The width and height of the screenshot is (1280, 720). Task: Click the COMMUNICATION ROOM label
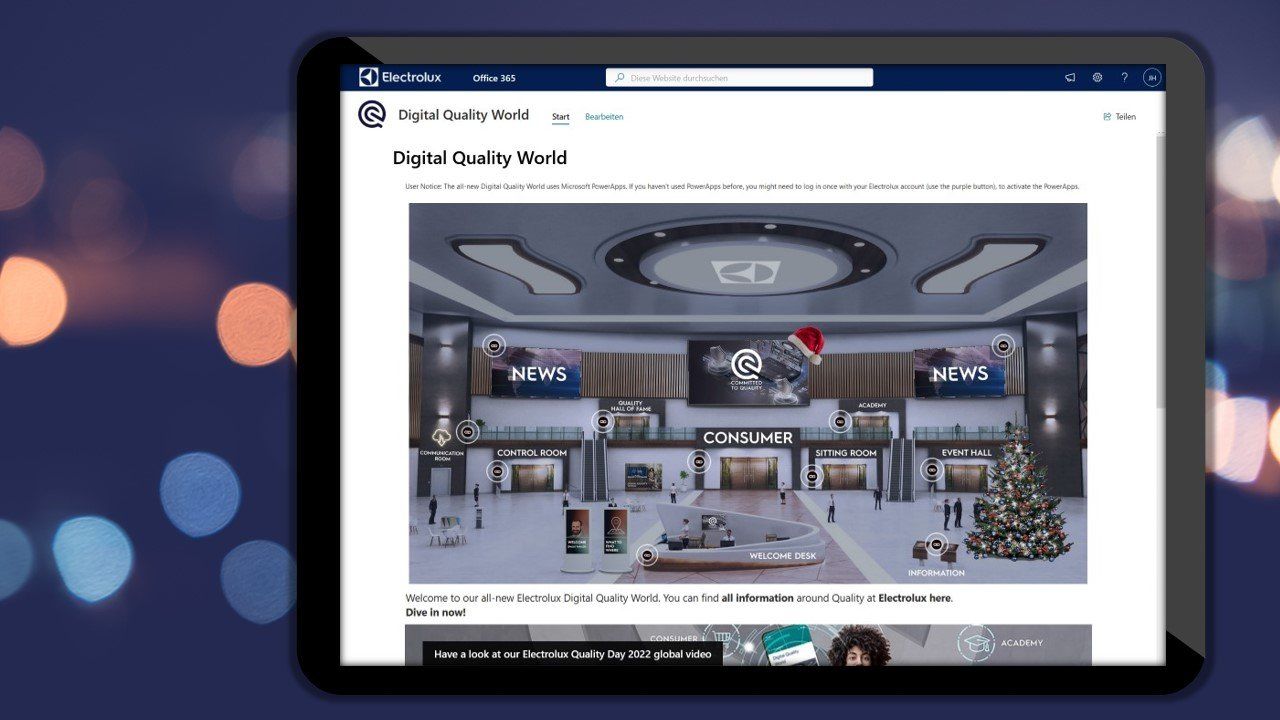click(x=442, y=456)
